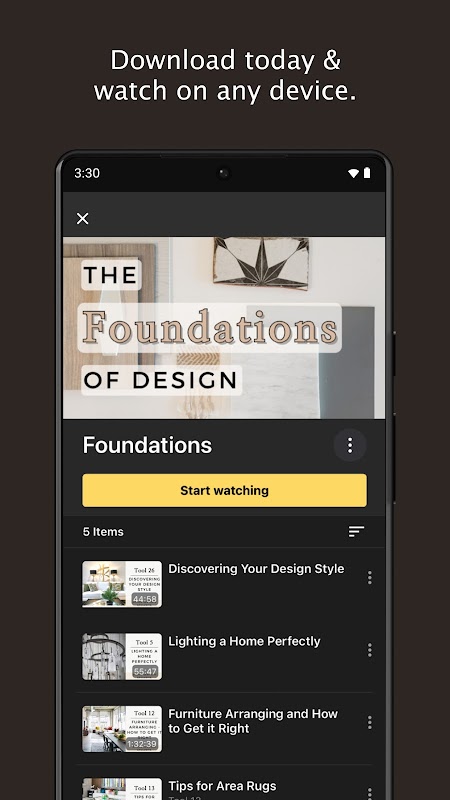Close the Foundations collection with the X icon
The image size is (450, 800).
pyautogui.click(x=83, y=218)
